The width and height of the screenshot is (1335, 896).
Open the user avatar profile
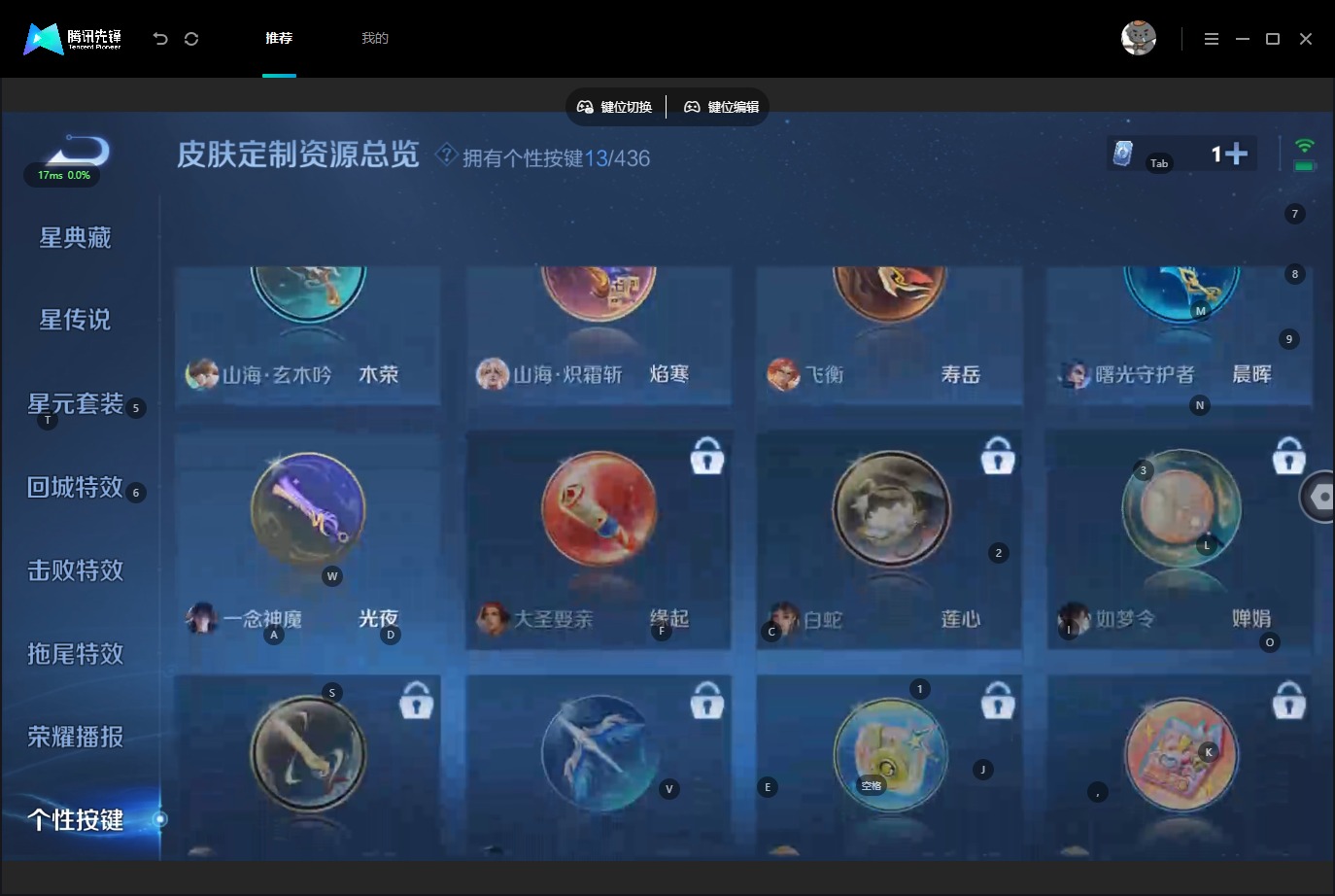point(1139,38)
